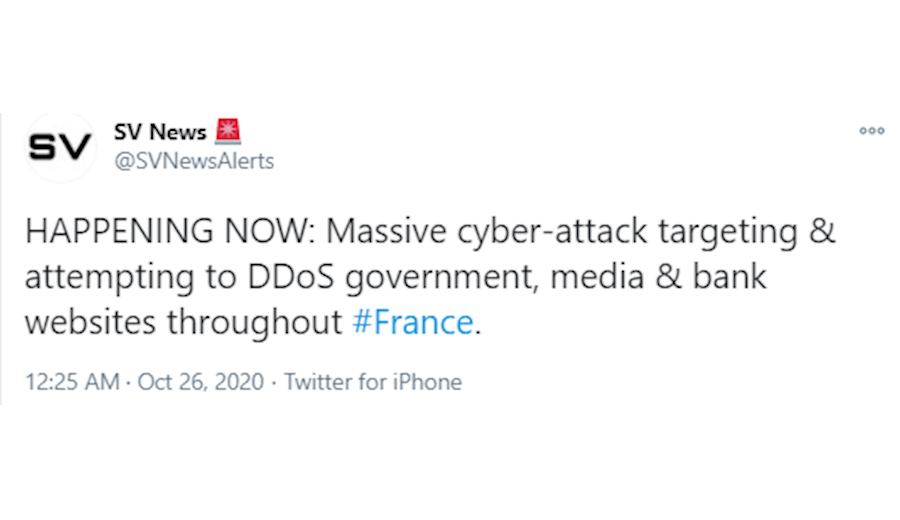900x520 pixels.
Task: Click the red siren emoji beside SV News
Action: (x=230, y=131)
